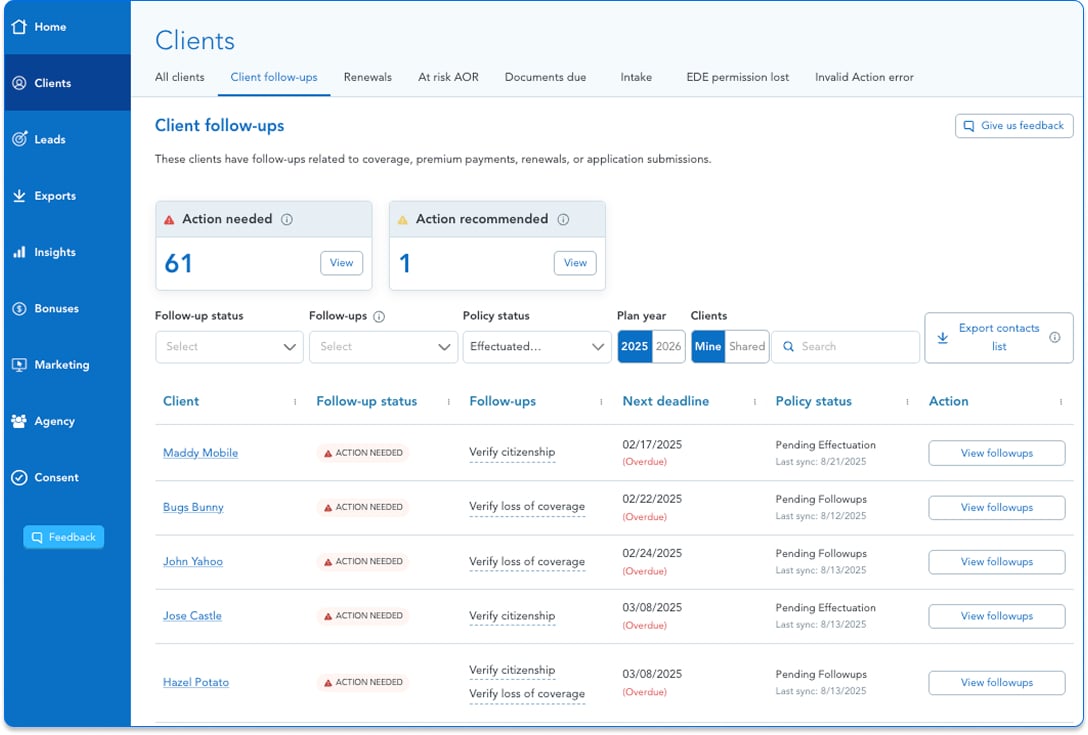Screen dimensions: 1088x735
Task: Open the Bugs Bunny client link
Action: coord(193,507)
